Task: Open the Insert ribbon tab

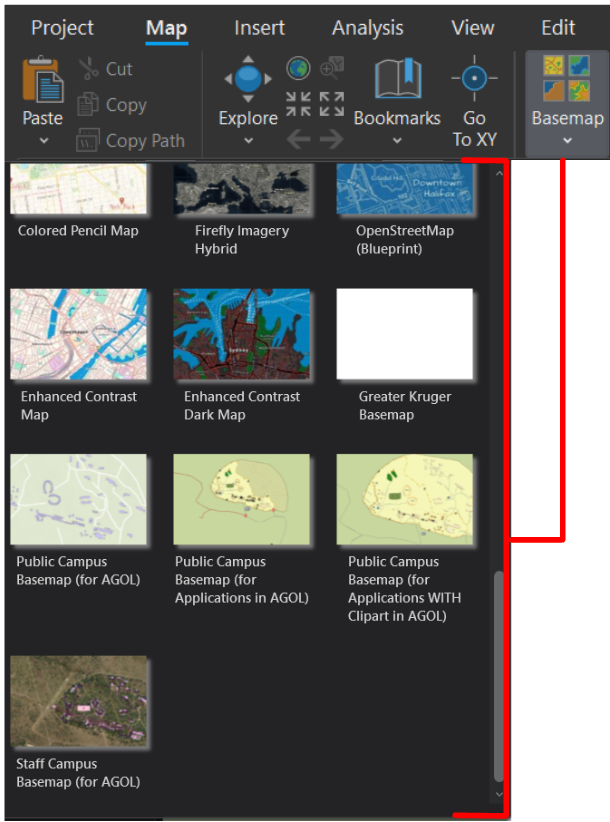Action: coord(259,28)
